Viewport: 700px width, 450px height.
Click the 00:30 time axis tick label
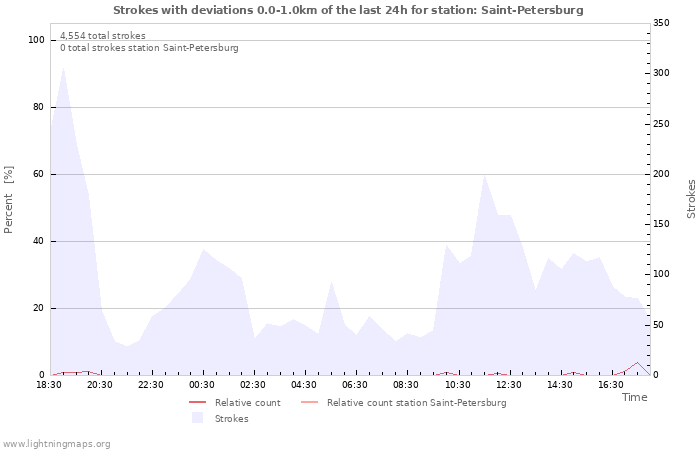(202, 384)
